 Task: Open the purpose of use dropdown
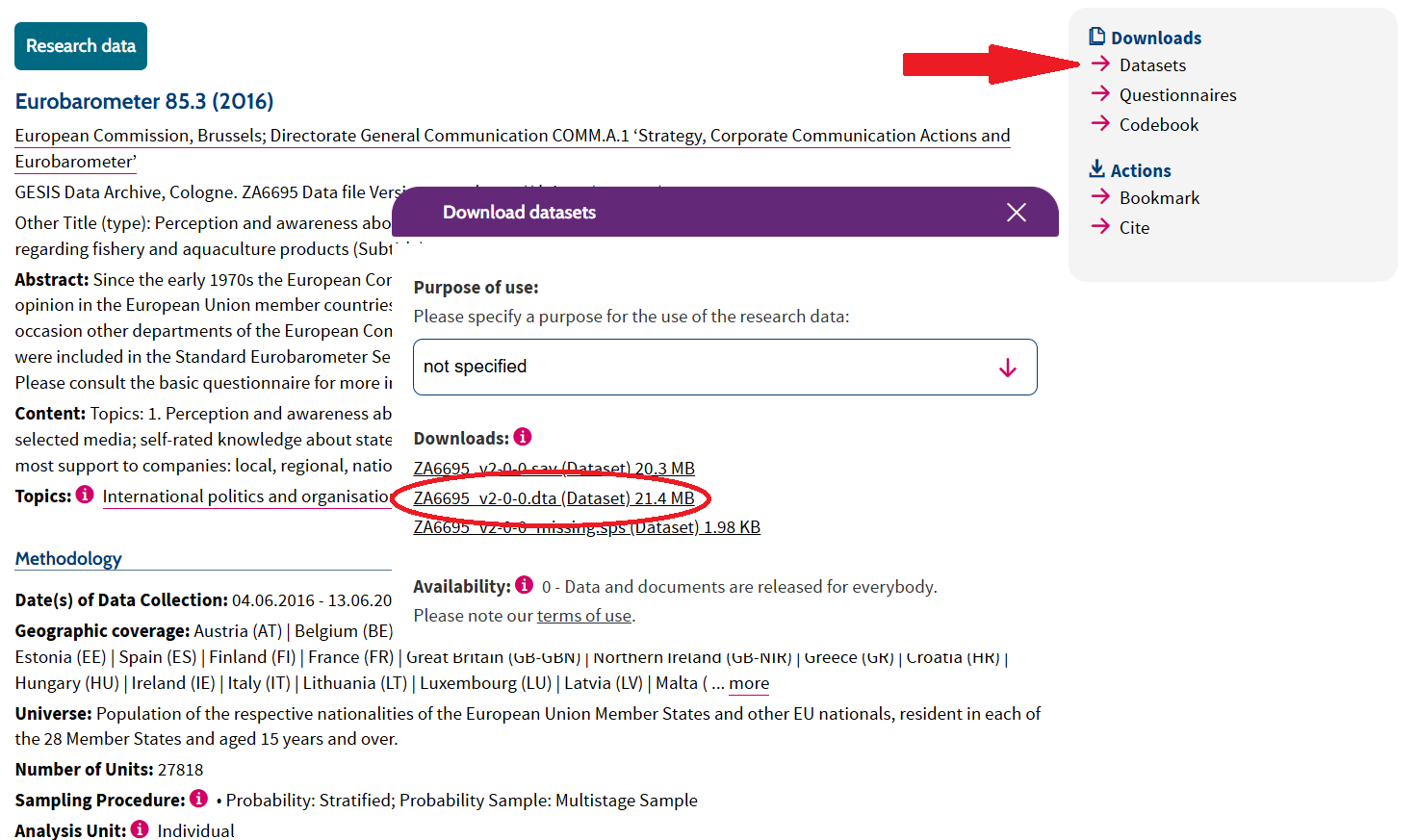click(725, 367)
